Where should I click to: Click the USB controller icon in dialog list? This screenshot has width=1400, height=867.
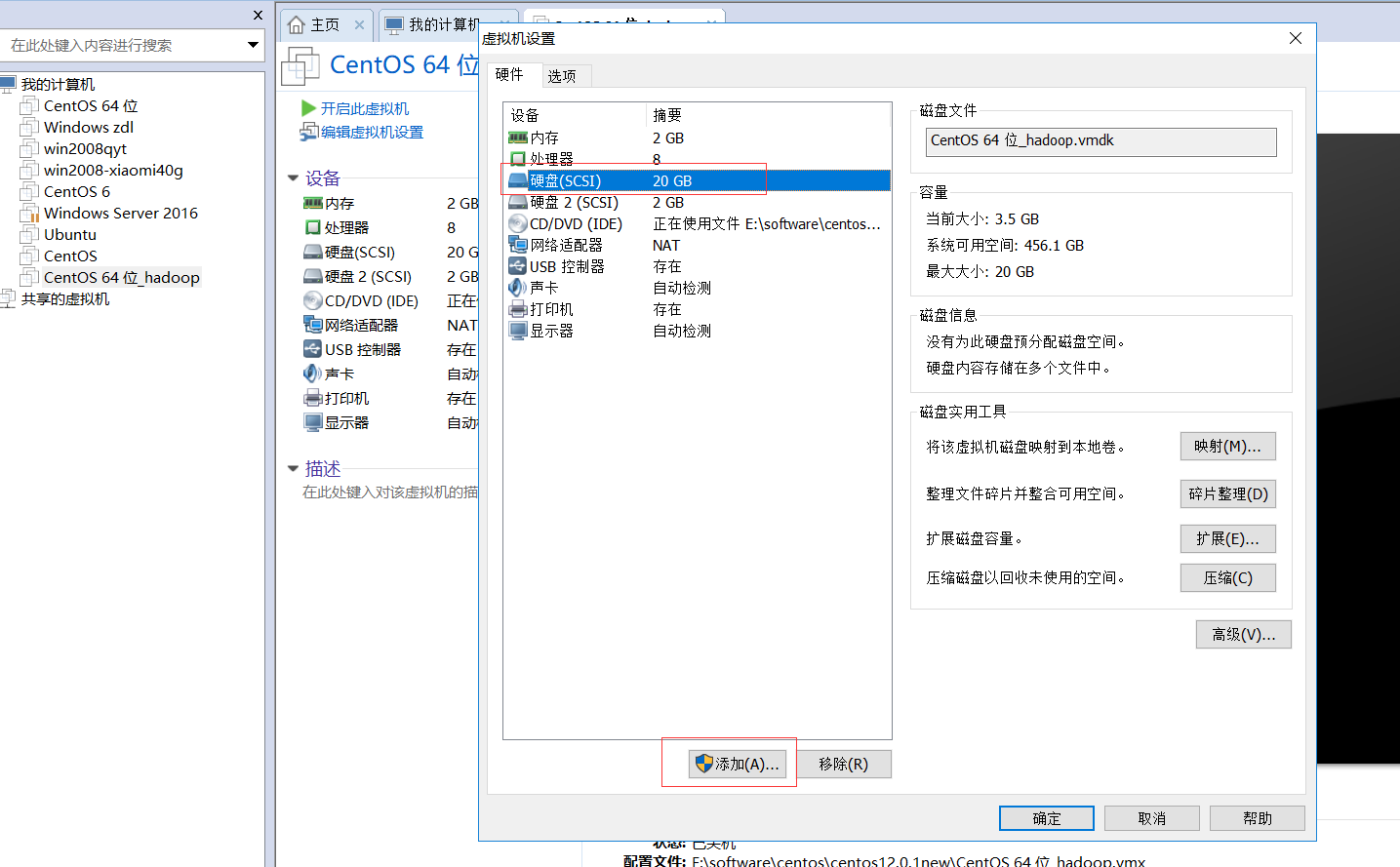517,266
